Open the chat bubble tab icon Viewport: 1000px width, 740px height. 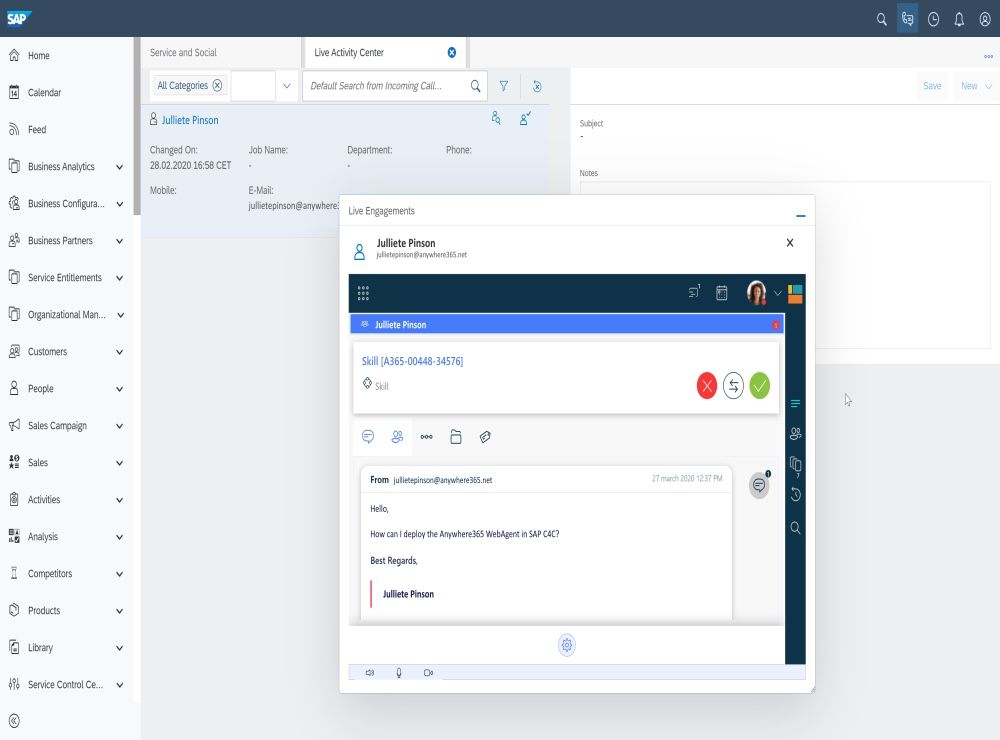[368, 436]
